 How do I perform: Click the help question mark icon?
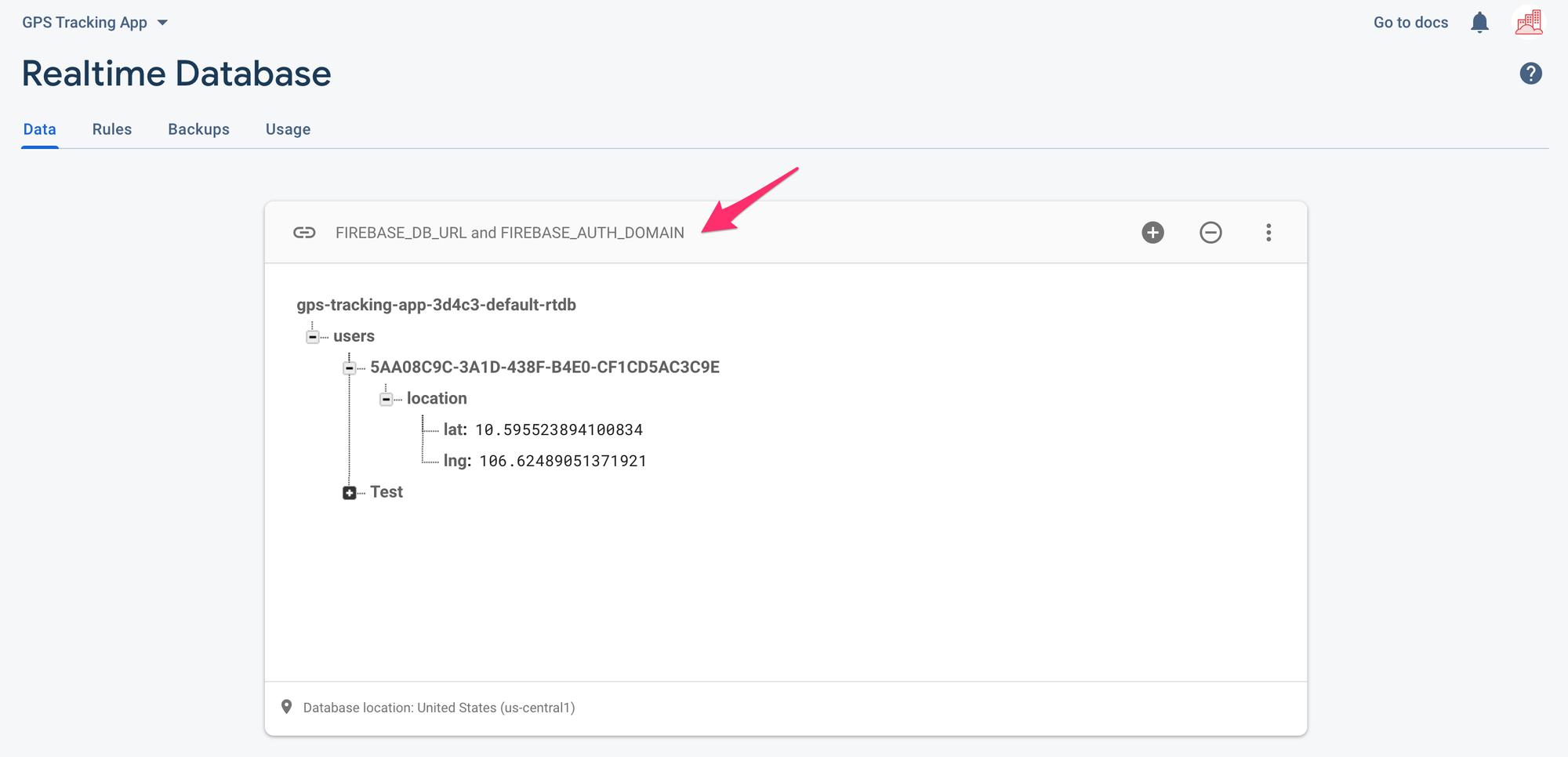(1530, 73)
